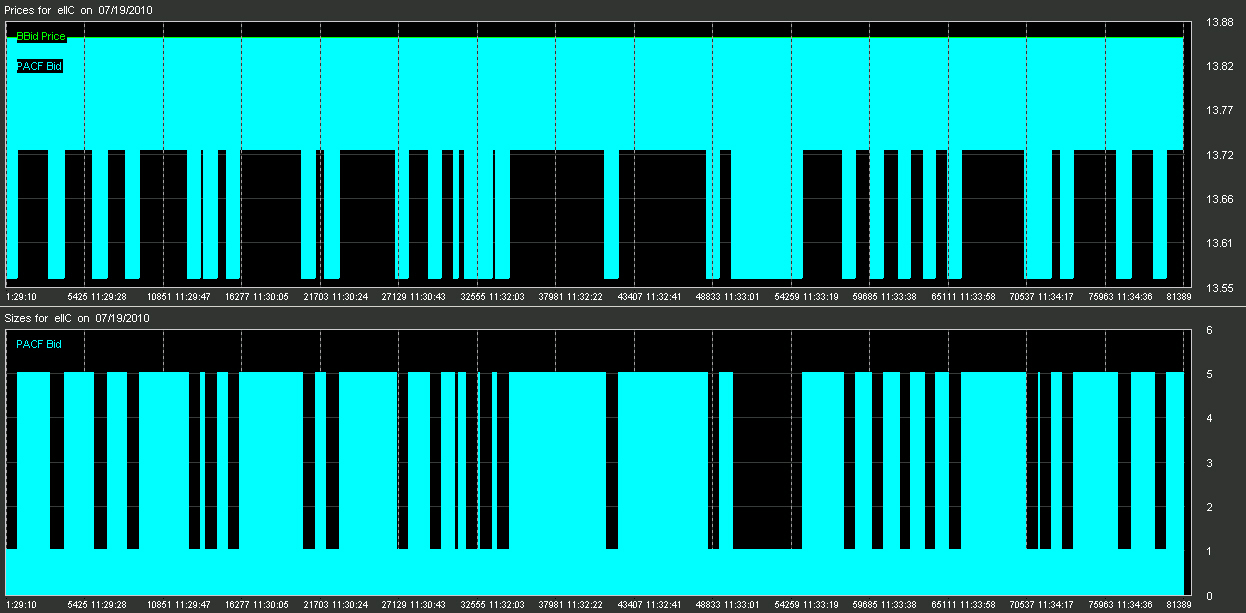Click "48833 11:33:01" label under Prices chart
Image resolution: width=1246 pixels, height=613 pixels.
(728, 297)
